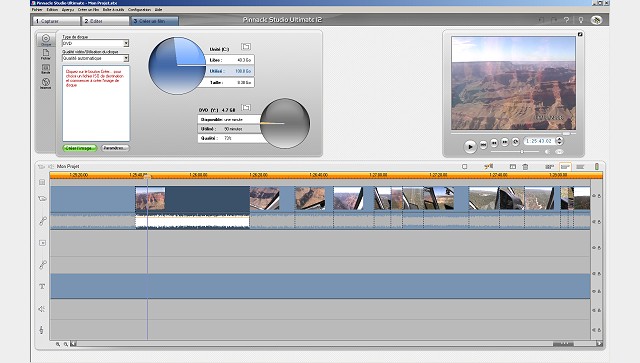Open the Fichier menu
This screenshot has height=363, width=640.
pos(37,9)
